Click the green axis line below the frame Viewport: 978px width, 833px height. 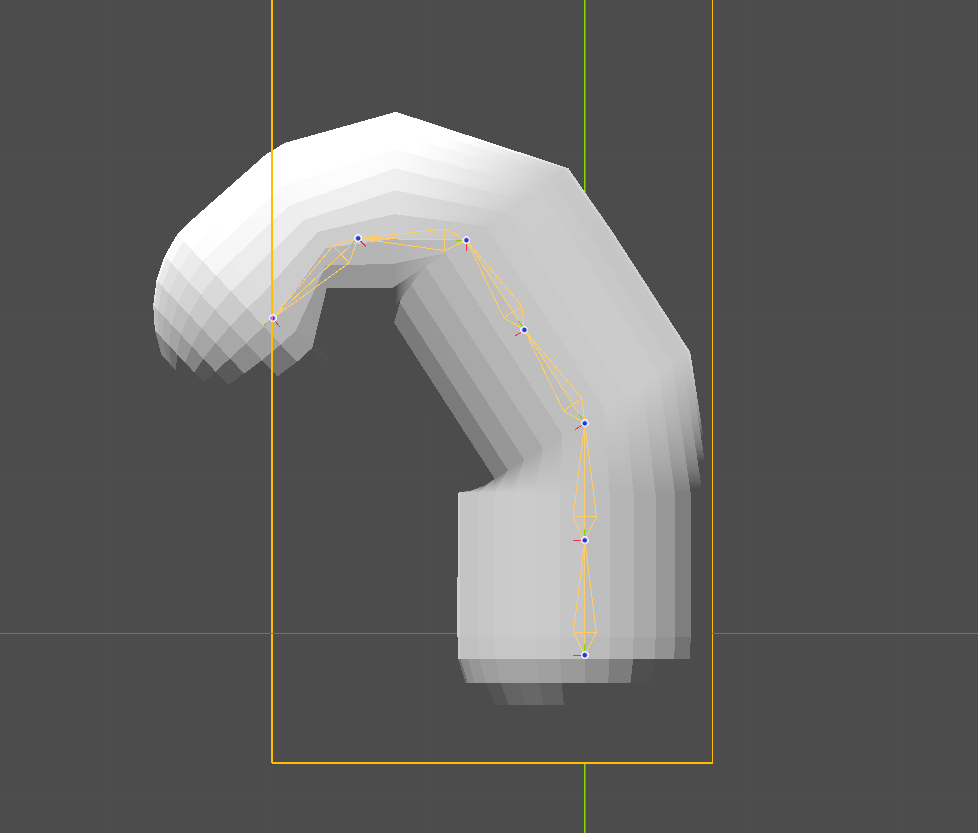pyautogui.click(x=585, y=798)
